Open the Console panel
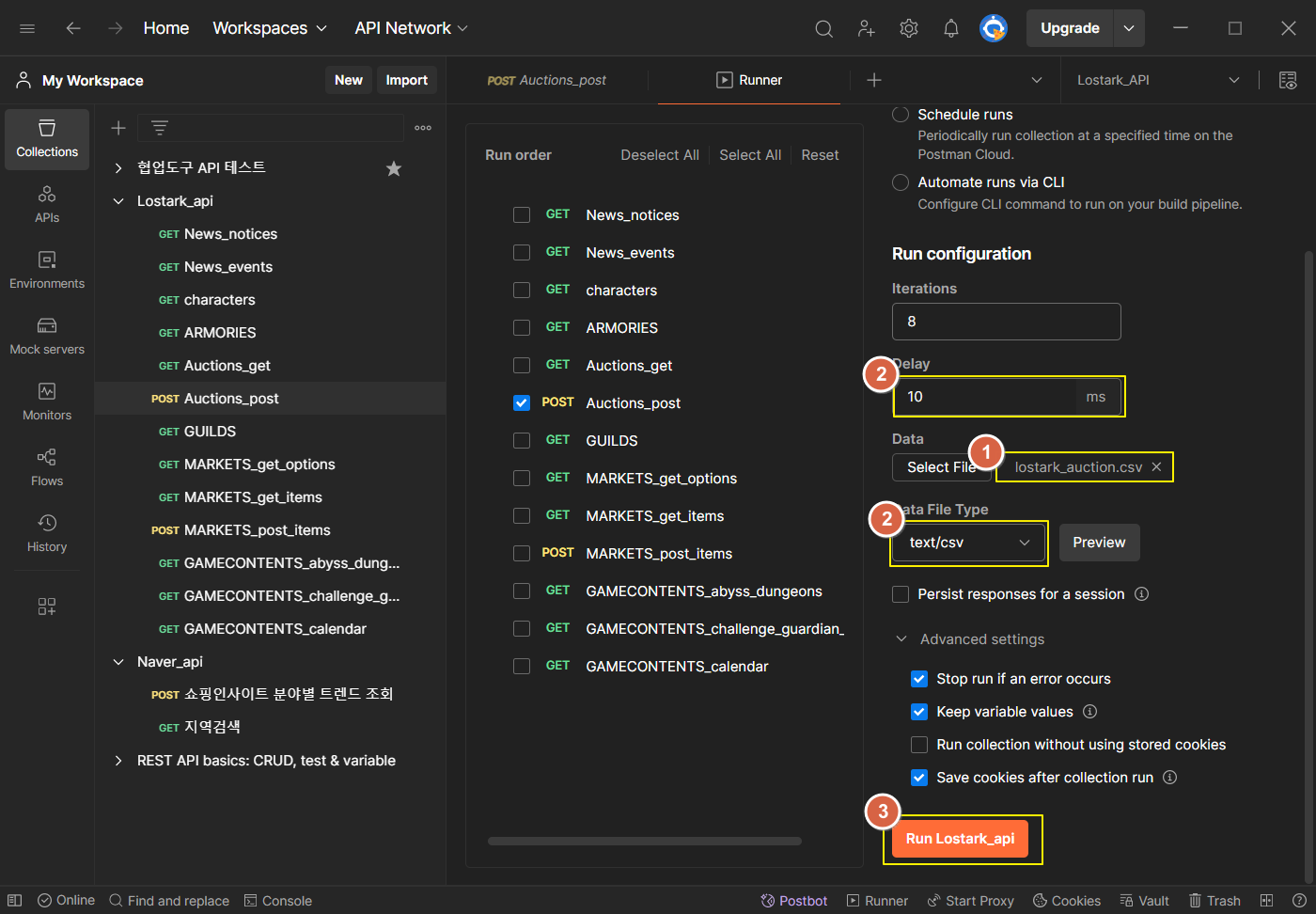This screenshot has height=914, width=1316. point(278,901)
